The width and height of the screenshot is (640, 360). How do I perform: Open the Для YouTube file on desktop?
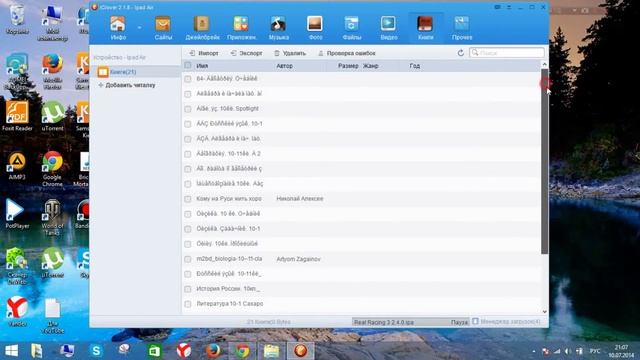[52, 316]
